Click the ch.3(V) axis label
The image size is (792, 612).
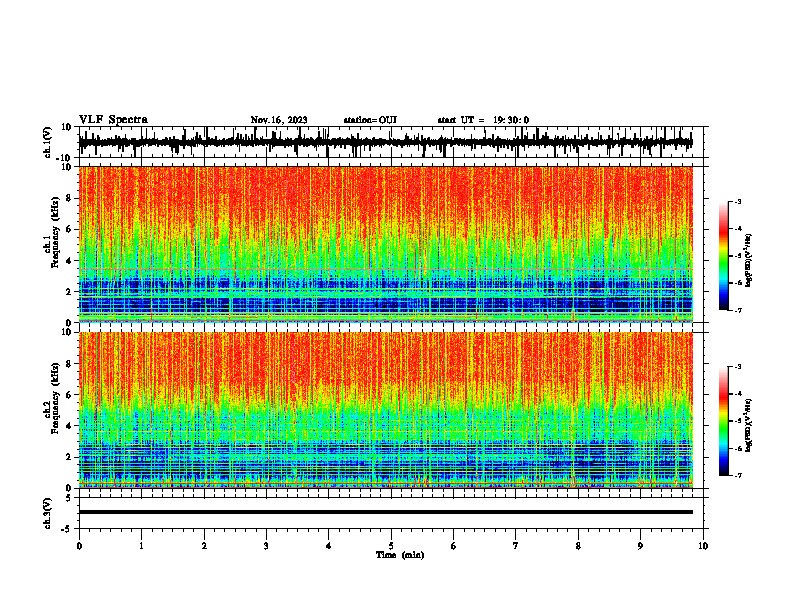[48, 513]
